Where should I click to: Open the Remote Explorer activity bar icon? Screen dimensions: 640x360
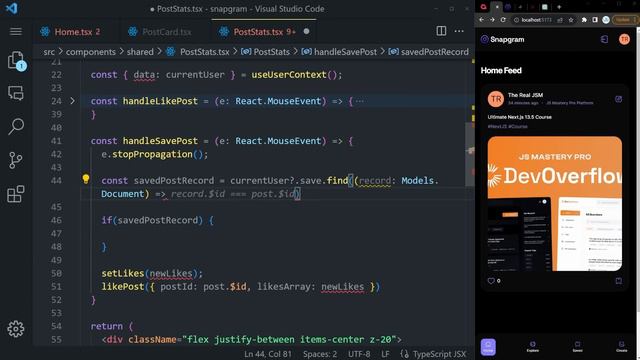tap(16, 93)
